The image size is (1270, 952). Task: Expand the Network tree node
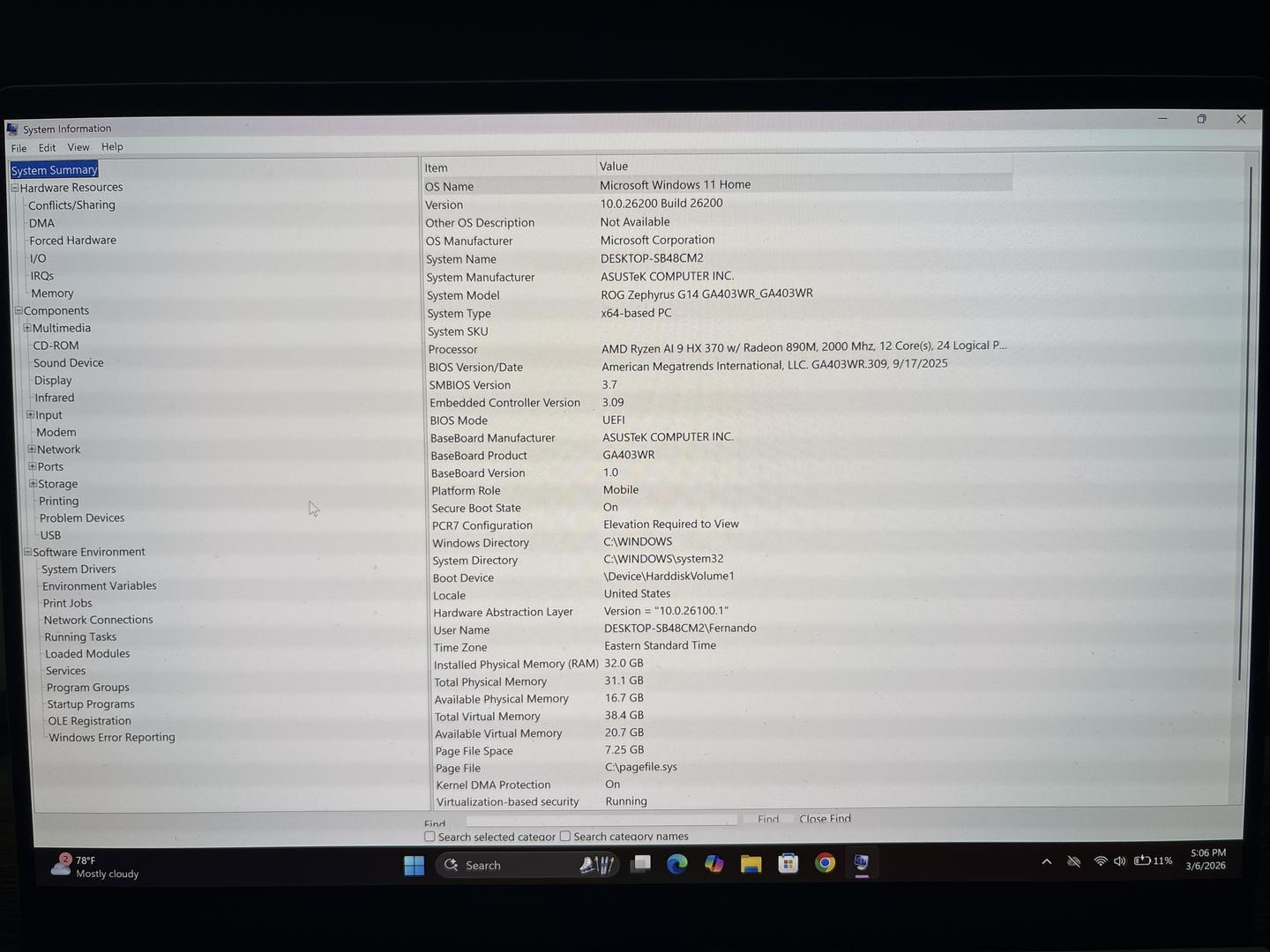(x=32, y=449)
